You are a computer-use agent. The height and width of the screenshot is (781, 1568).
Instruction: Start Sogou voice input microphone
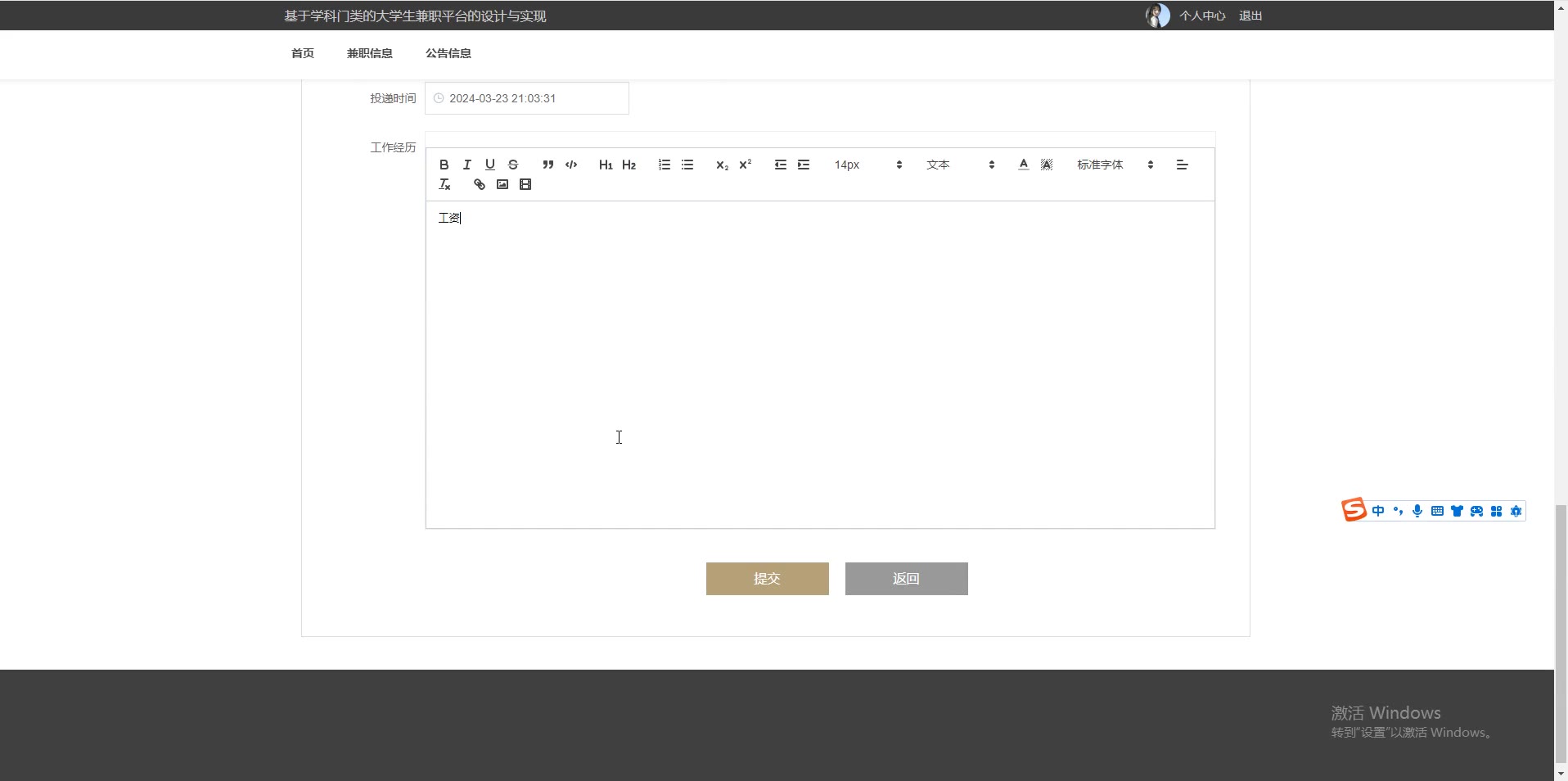(1417, 511)
